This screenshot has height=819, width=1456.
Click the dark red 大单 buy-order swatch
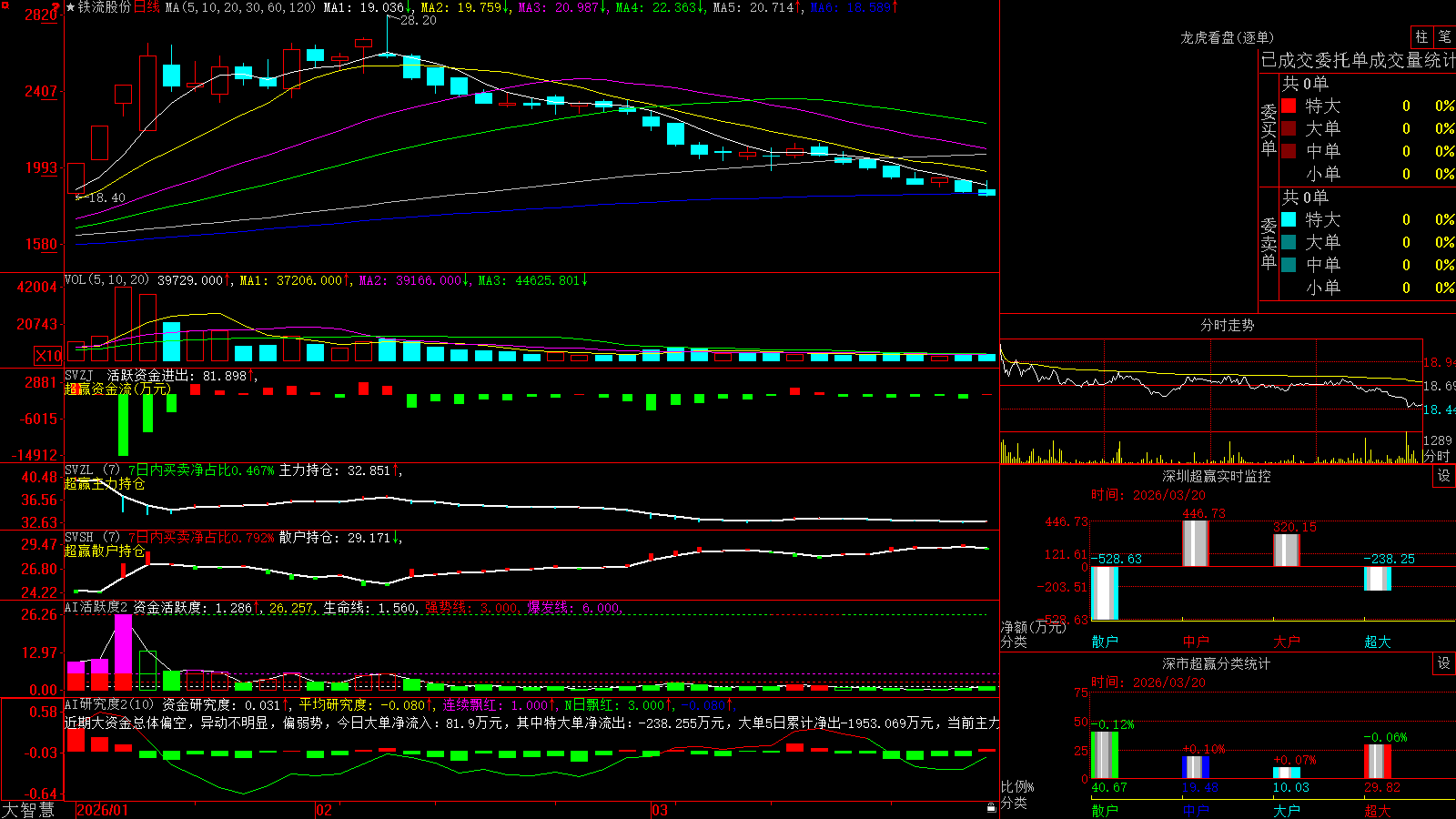click(1289, 128)
